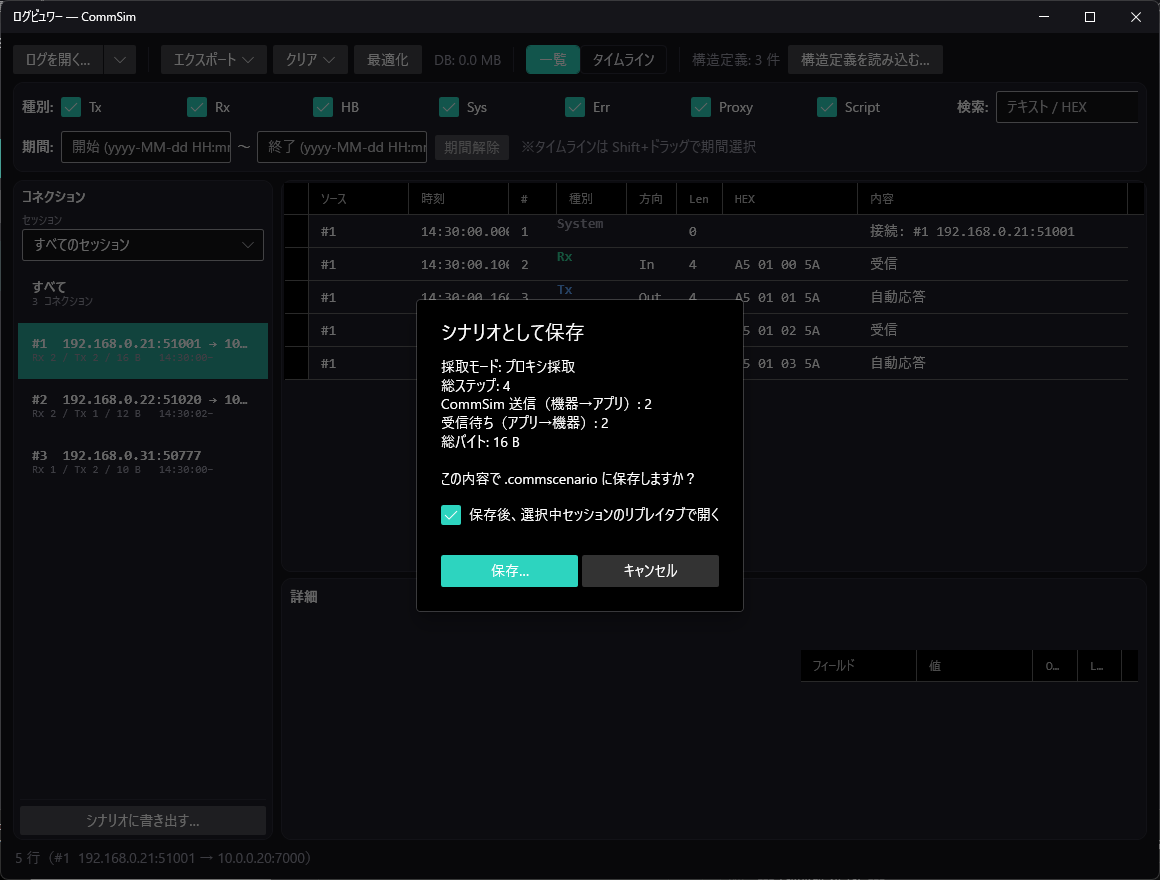Toggle the HB type filter checkbox

(x=323, y=107)
